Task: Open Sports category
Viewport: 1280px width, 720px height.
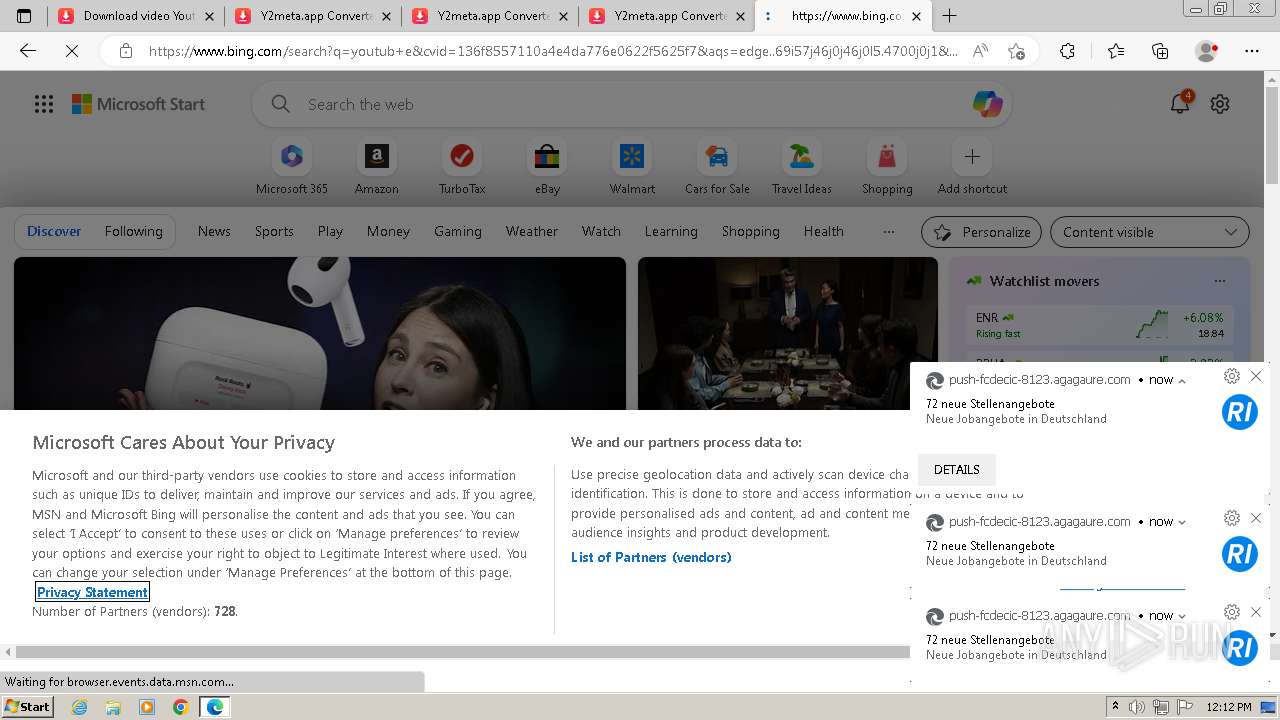Action: 274,231
